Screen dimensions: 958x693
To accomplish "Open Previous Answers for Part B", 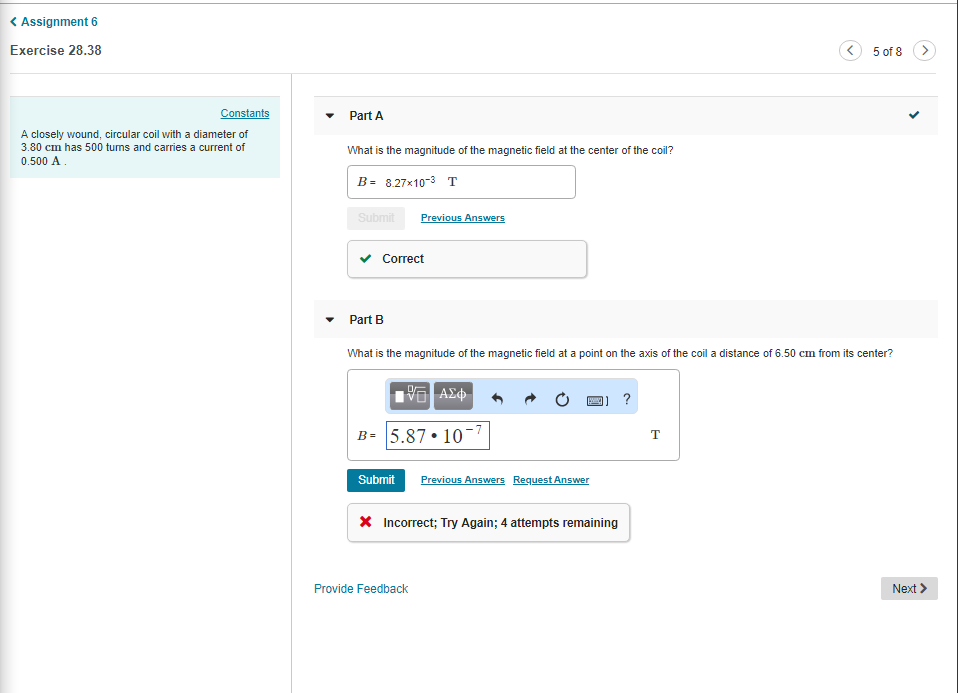I will tap(462, 480).
